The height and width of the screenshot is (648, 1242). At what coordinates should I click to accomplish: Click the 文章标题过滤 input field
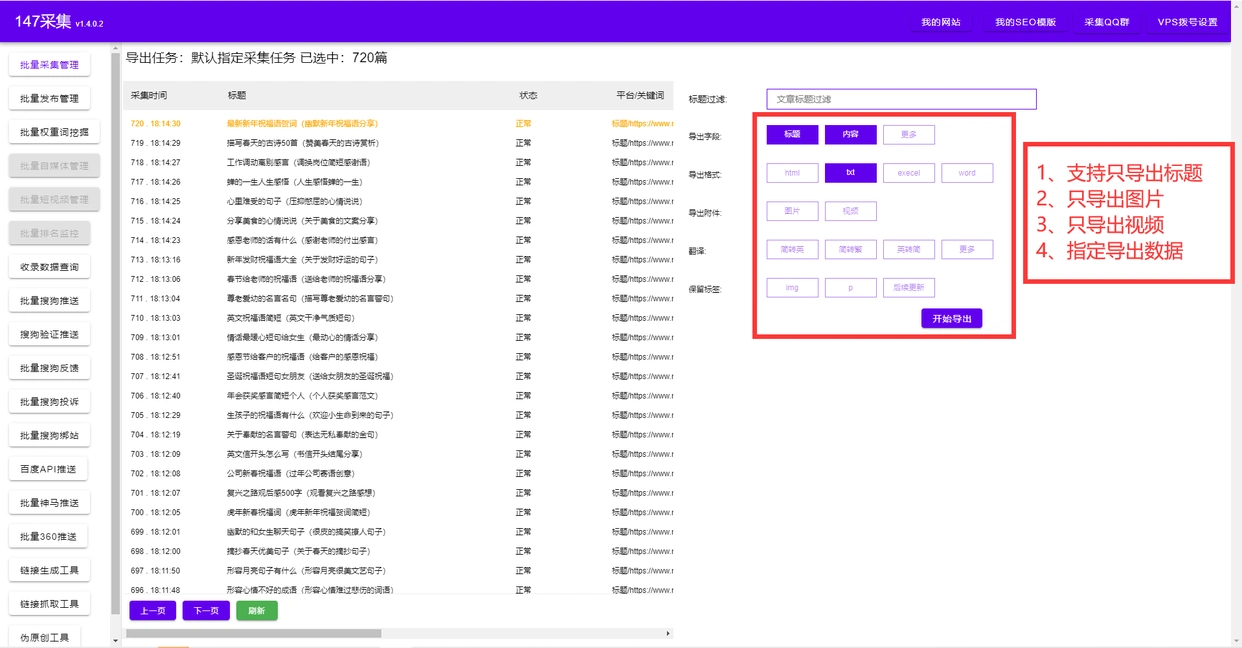[901, 99]
